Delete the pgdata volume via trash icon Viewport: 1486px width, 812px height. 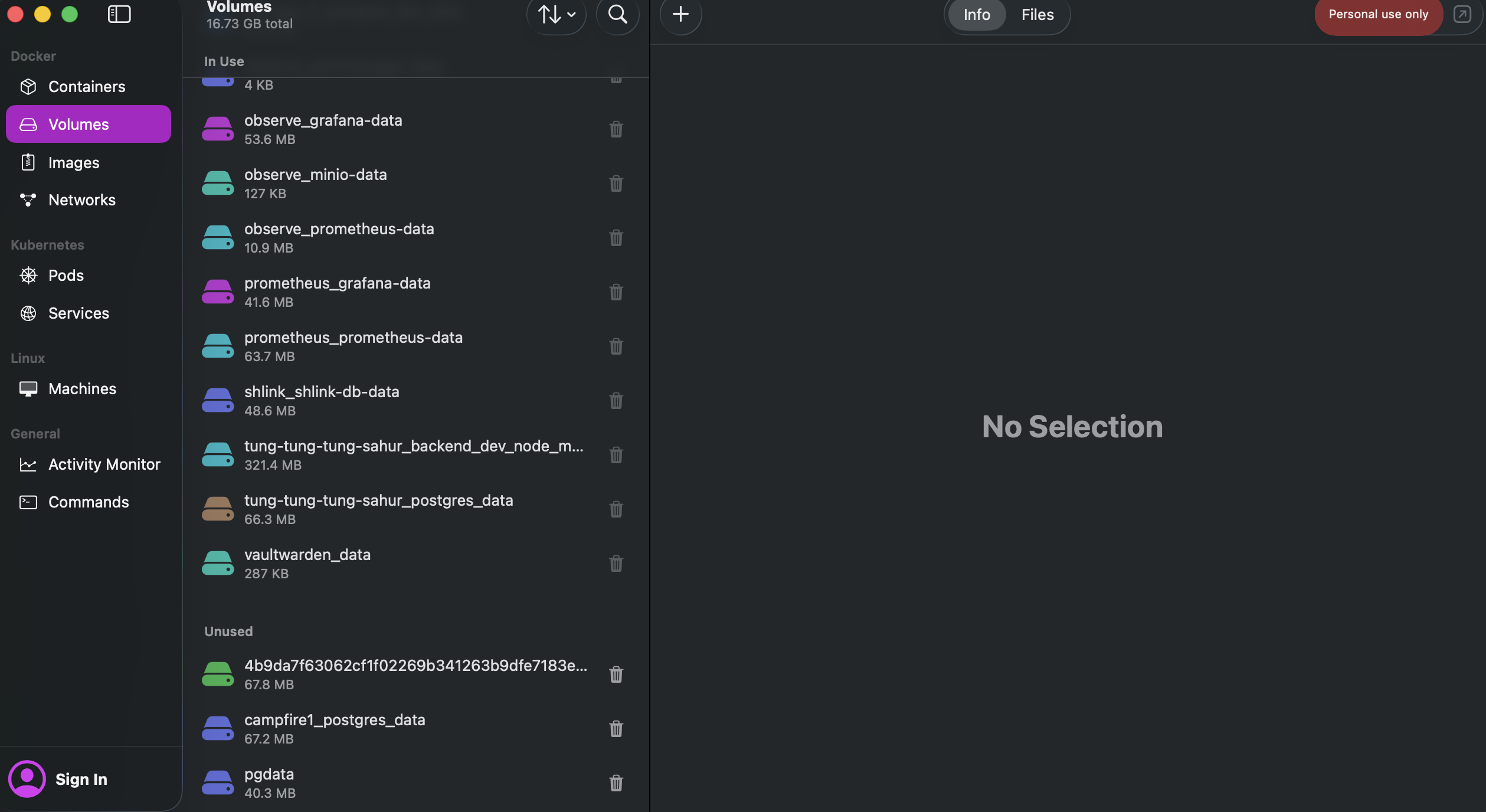[x=616, y=783]
